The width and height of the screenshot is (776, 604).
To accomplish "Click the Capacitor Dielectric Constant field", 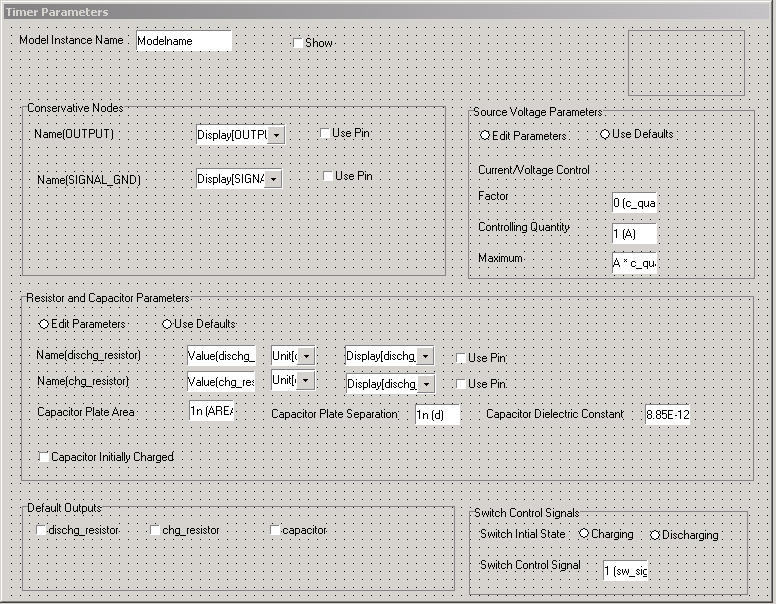I will pyautogui.click(x=667, y=414).
